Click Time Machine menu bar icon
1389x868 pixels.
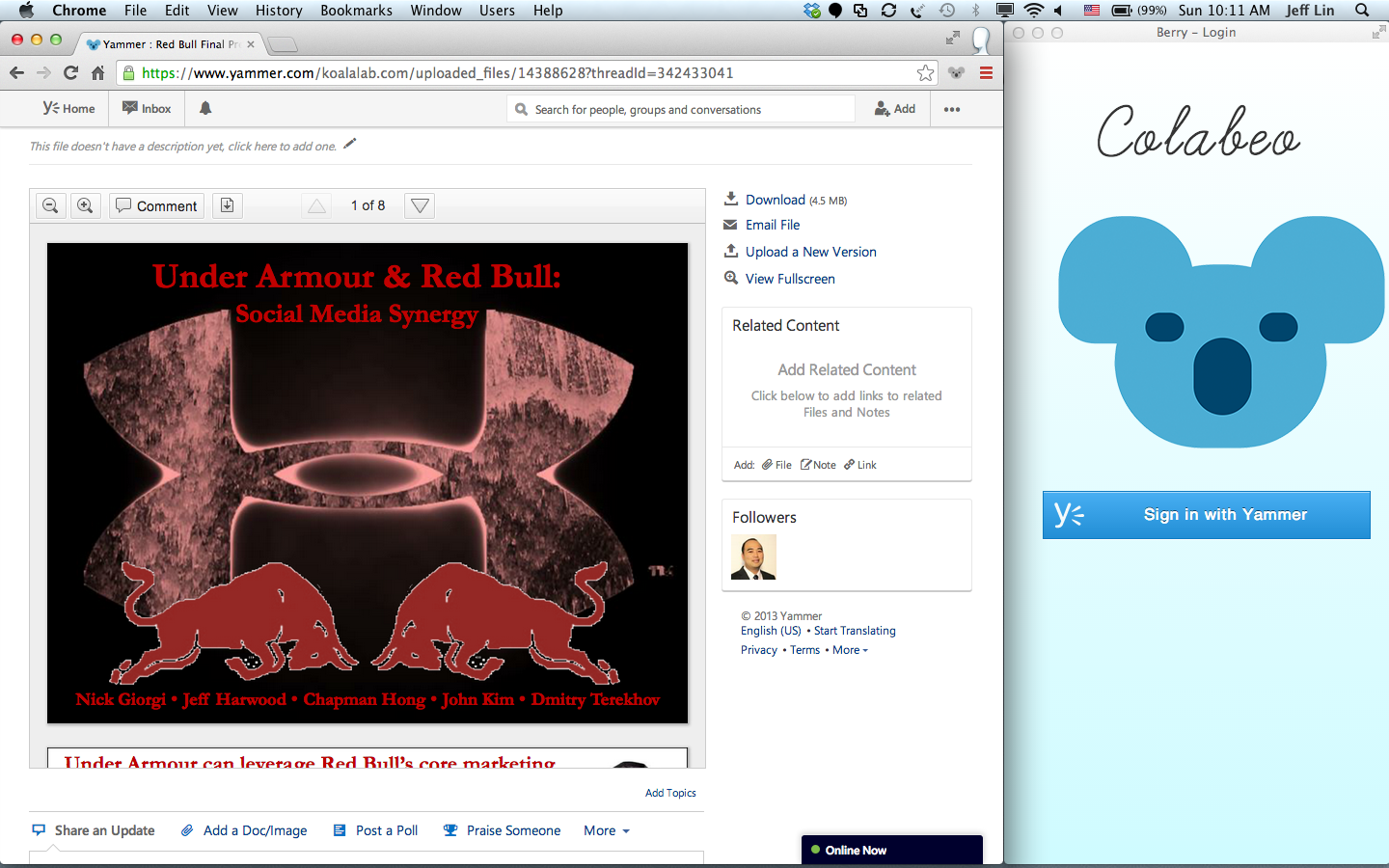pos(947,10)
